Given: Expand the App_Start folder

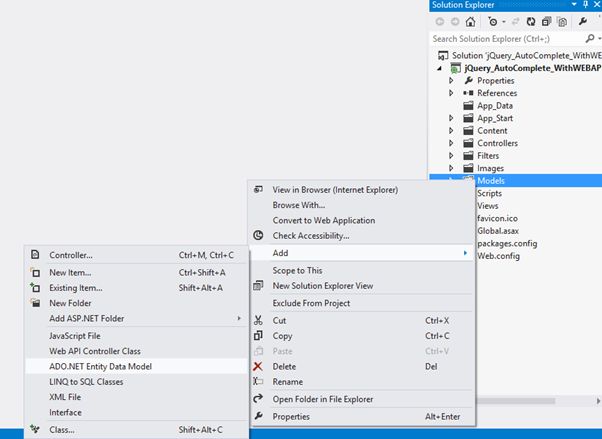Looking at the screenshot, I should coord(451,118).
